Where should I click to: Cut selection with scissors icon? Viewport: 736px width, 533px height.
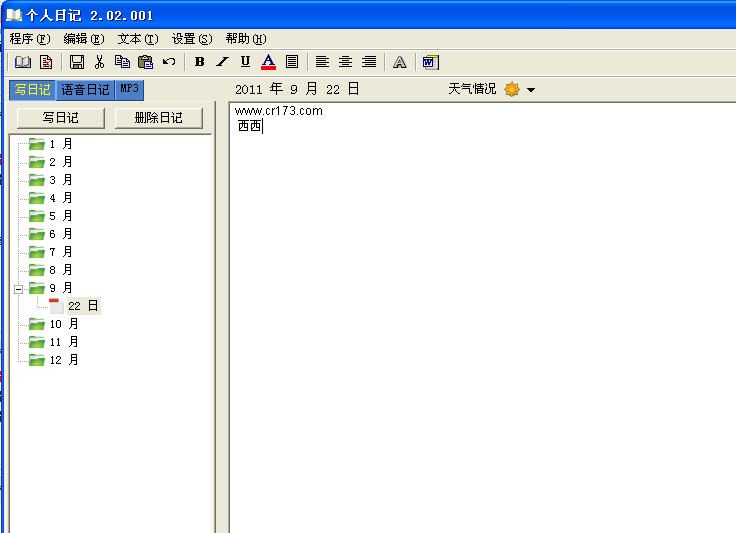tap(100, 62)
